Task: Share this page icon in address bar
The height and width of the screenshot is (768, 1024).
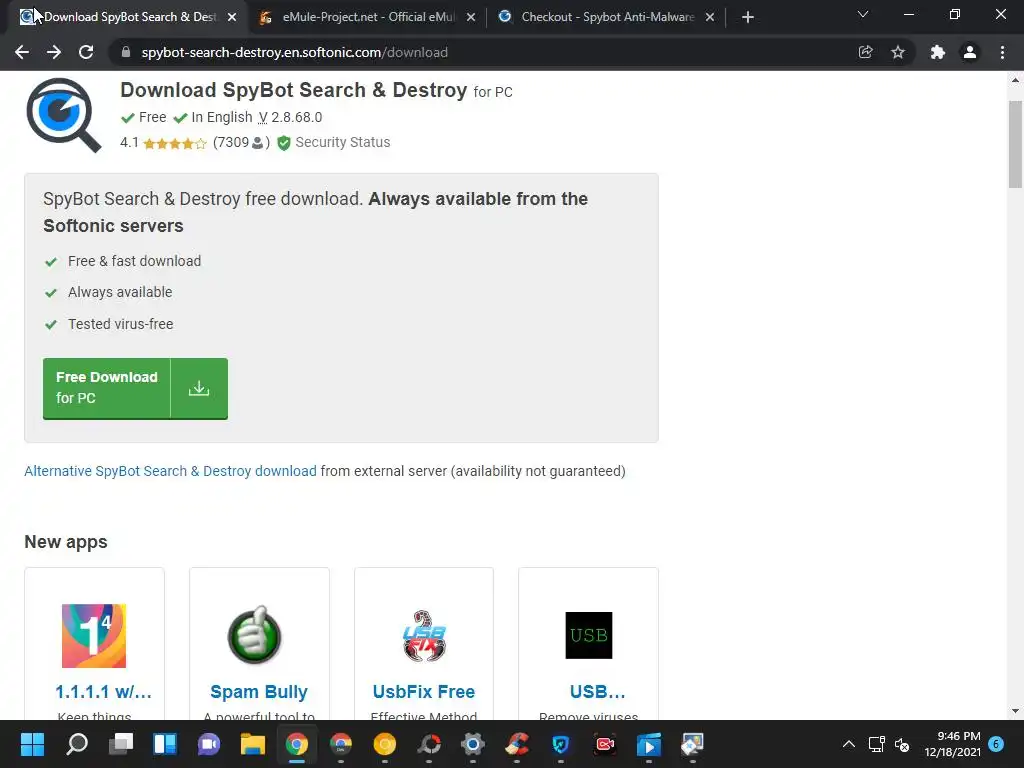Action: tap(865, 52)
